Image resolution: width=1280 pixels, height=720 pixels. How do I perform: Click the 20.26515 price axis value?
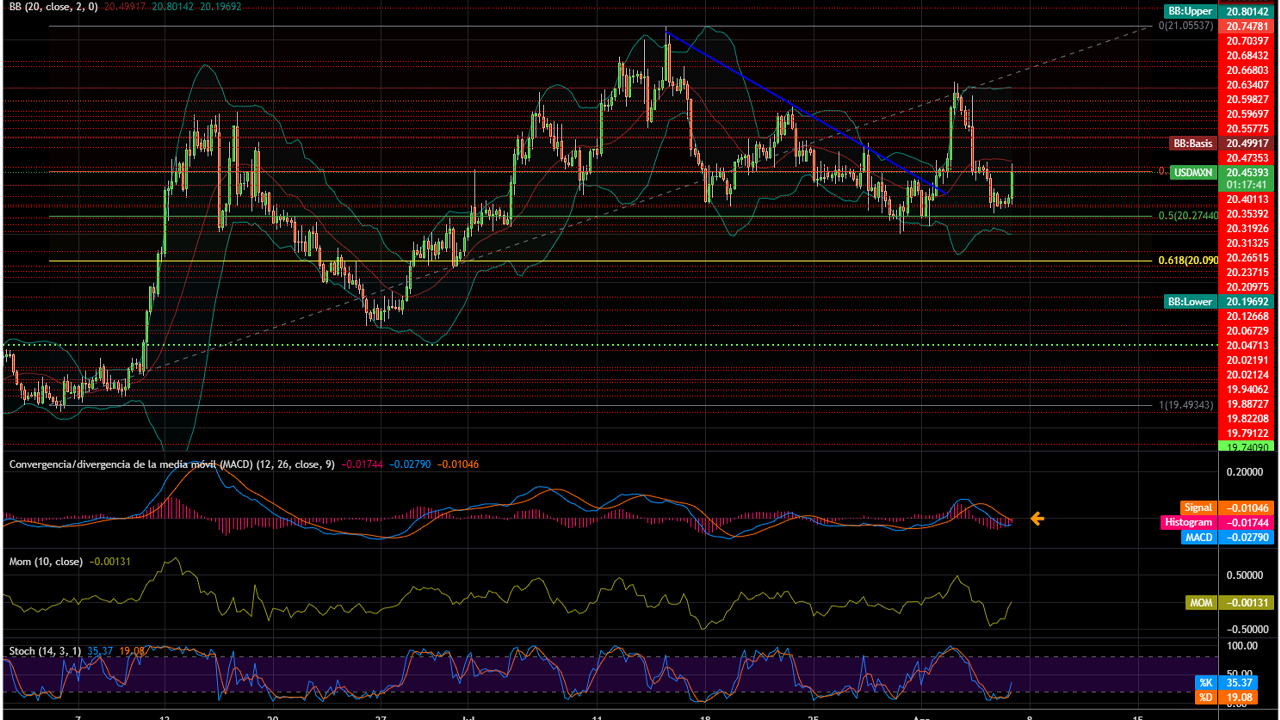pyautogui.click(x=1245, y=257)
